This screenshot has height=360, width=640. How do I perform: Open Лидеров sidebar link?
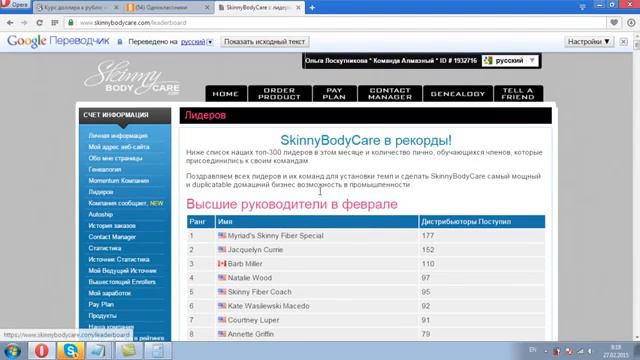101,192
